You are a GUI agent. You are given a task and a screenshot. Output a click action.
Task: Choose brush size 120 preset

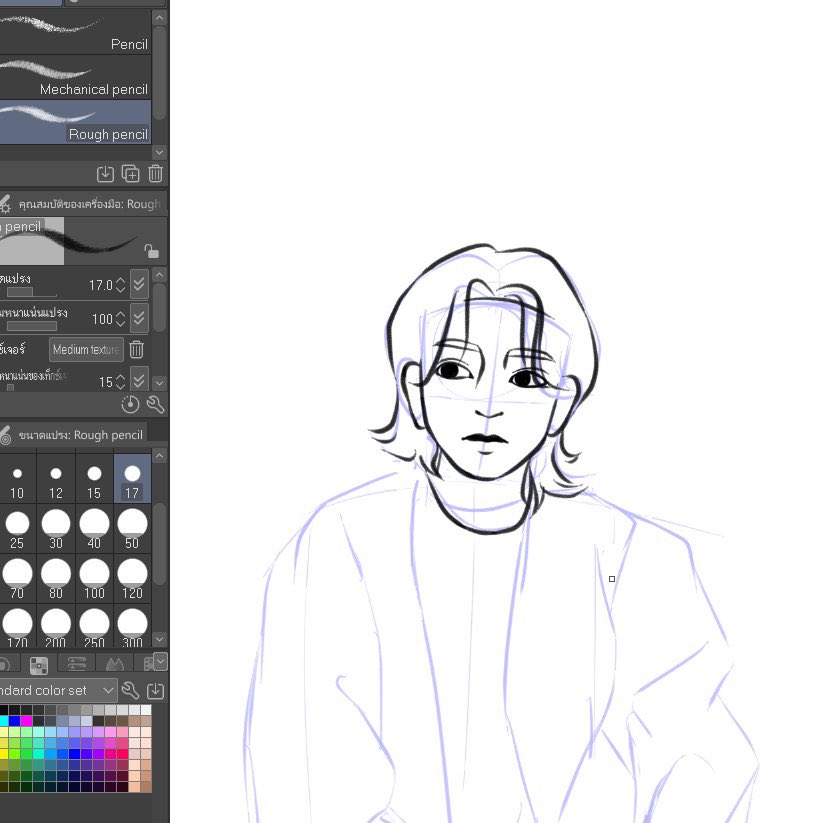coord(132,578)
